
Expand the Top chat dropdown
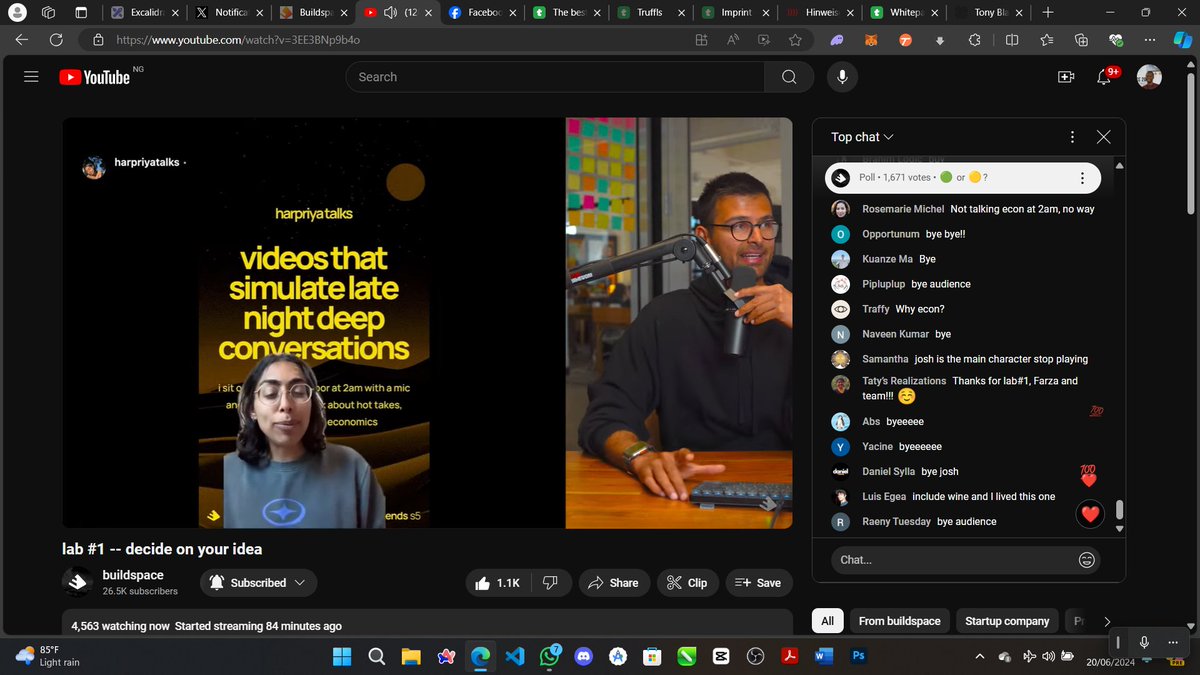(862, 137)
